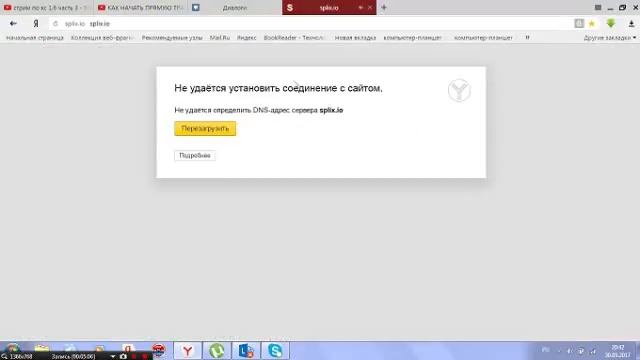Focus the address bar showing splix.io
Image resolution: width=640 pixels, height=360 pixels.
(310, 24)
